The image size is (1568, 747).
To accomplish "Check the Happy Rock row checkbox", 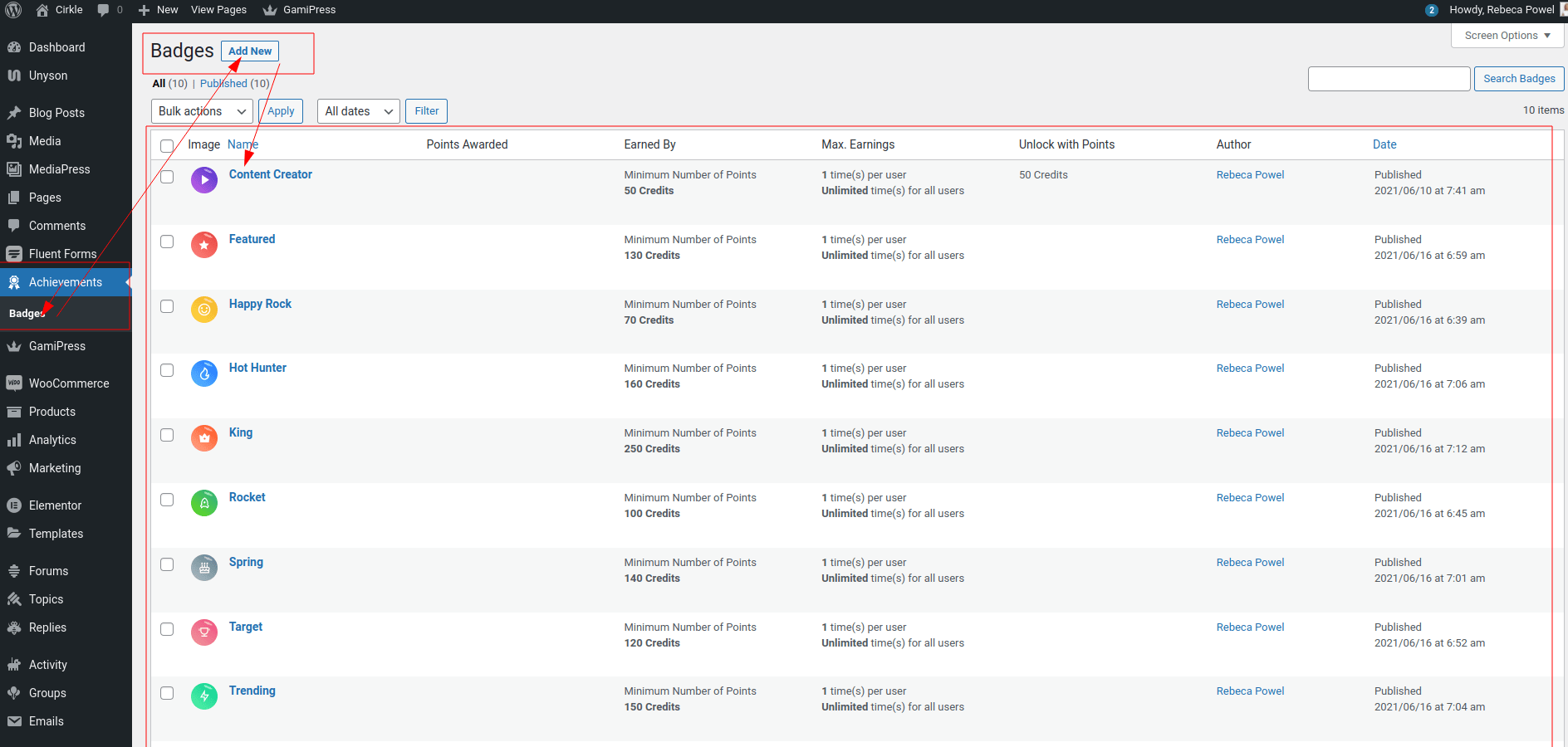I will point(167,306).
